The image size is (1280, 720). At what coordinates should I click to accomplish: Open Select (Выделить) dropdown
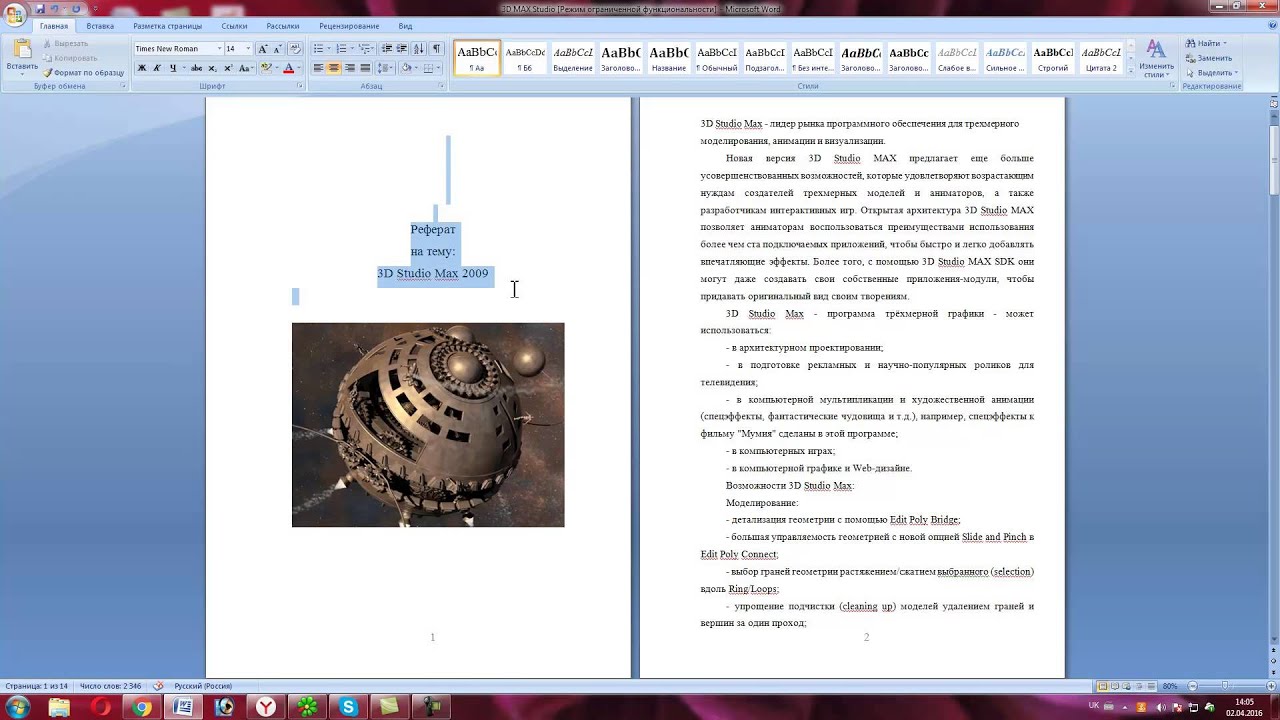1212,73
